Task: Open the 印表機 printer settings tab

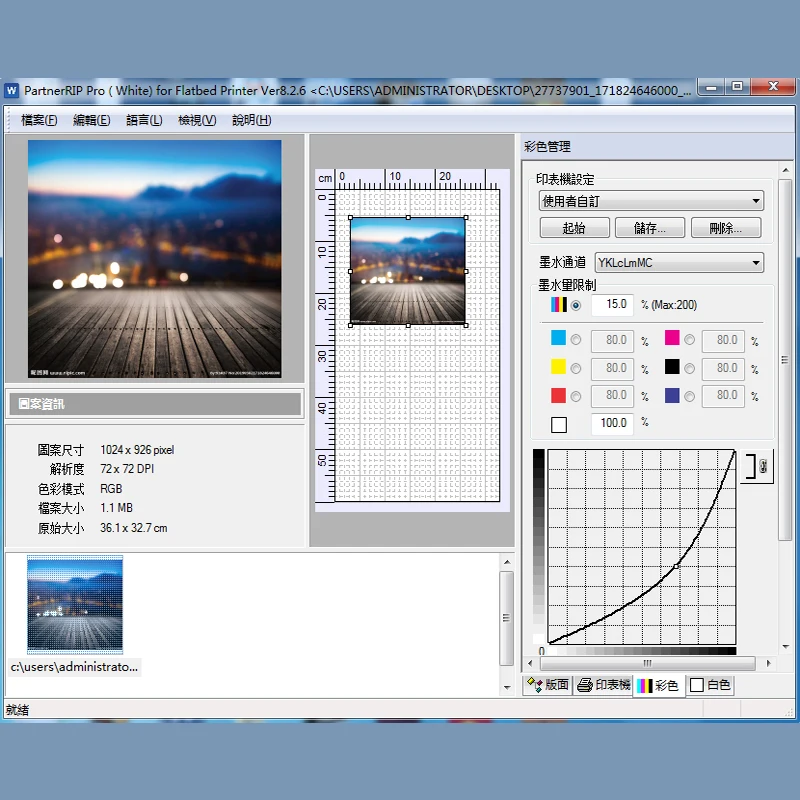Action: click(x=604, y=685)
